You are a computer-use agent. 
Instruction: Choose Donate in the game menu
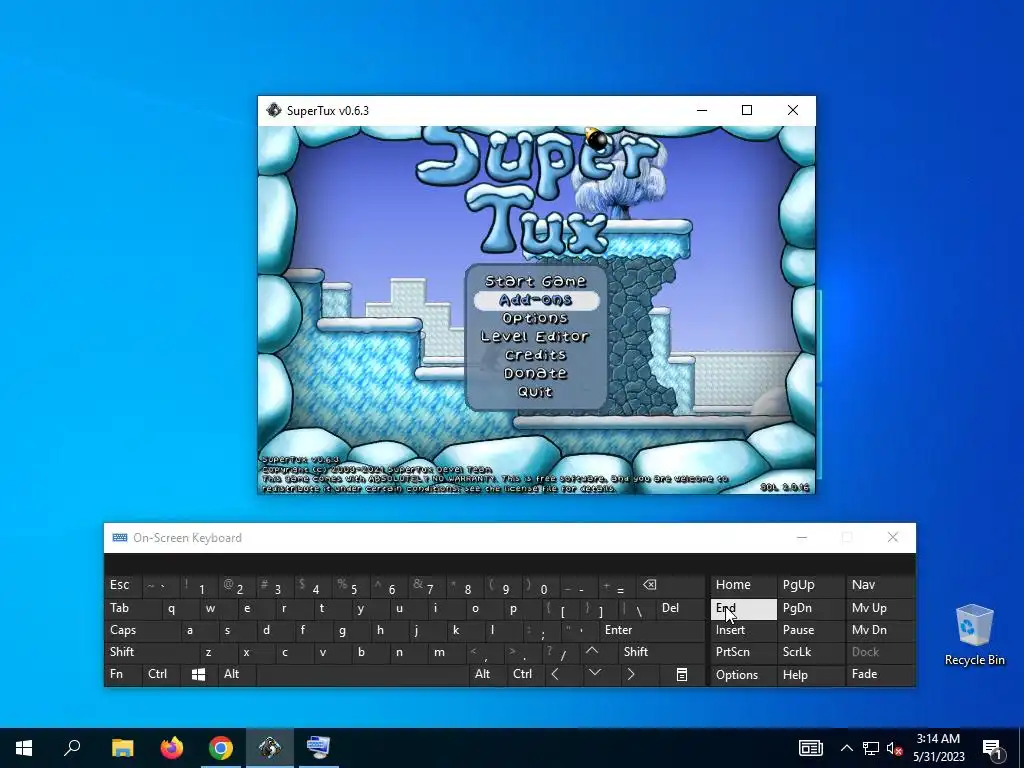536,373
